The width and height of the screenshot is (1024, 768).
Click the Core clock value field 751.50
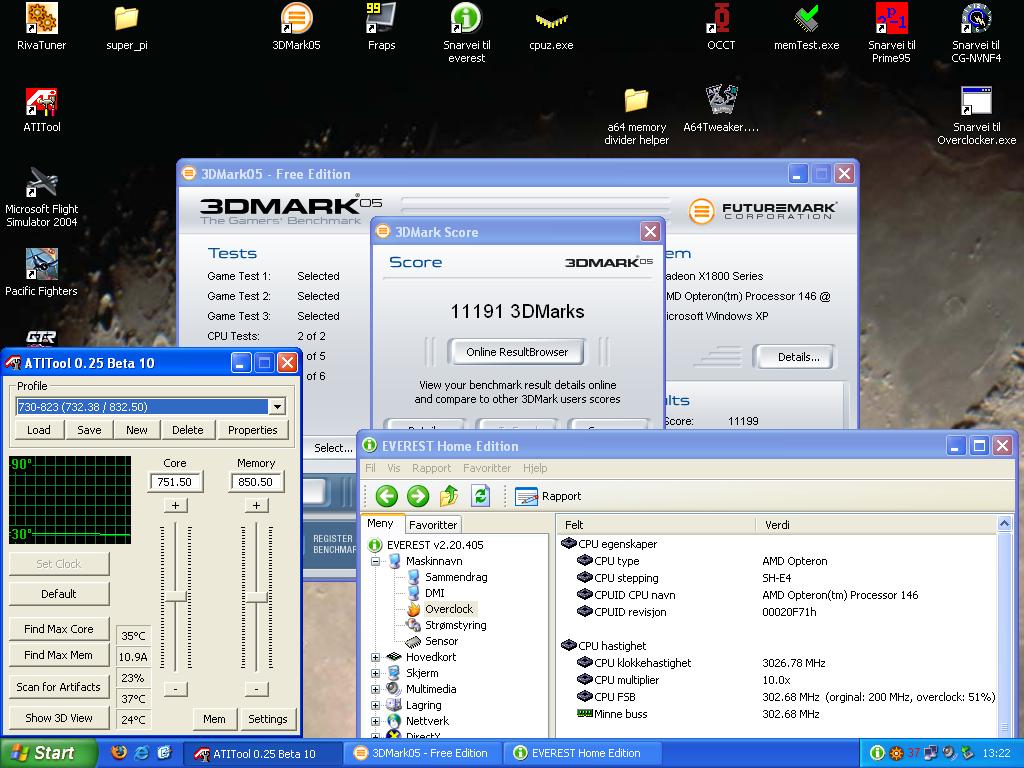pyautogui.click(x=174, y=482)
